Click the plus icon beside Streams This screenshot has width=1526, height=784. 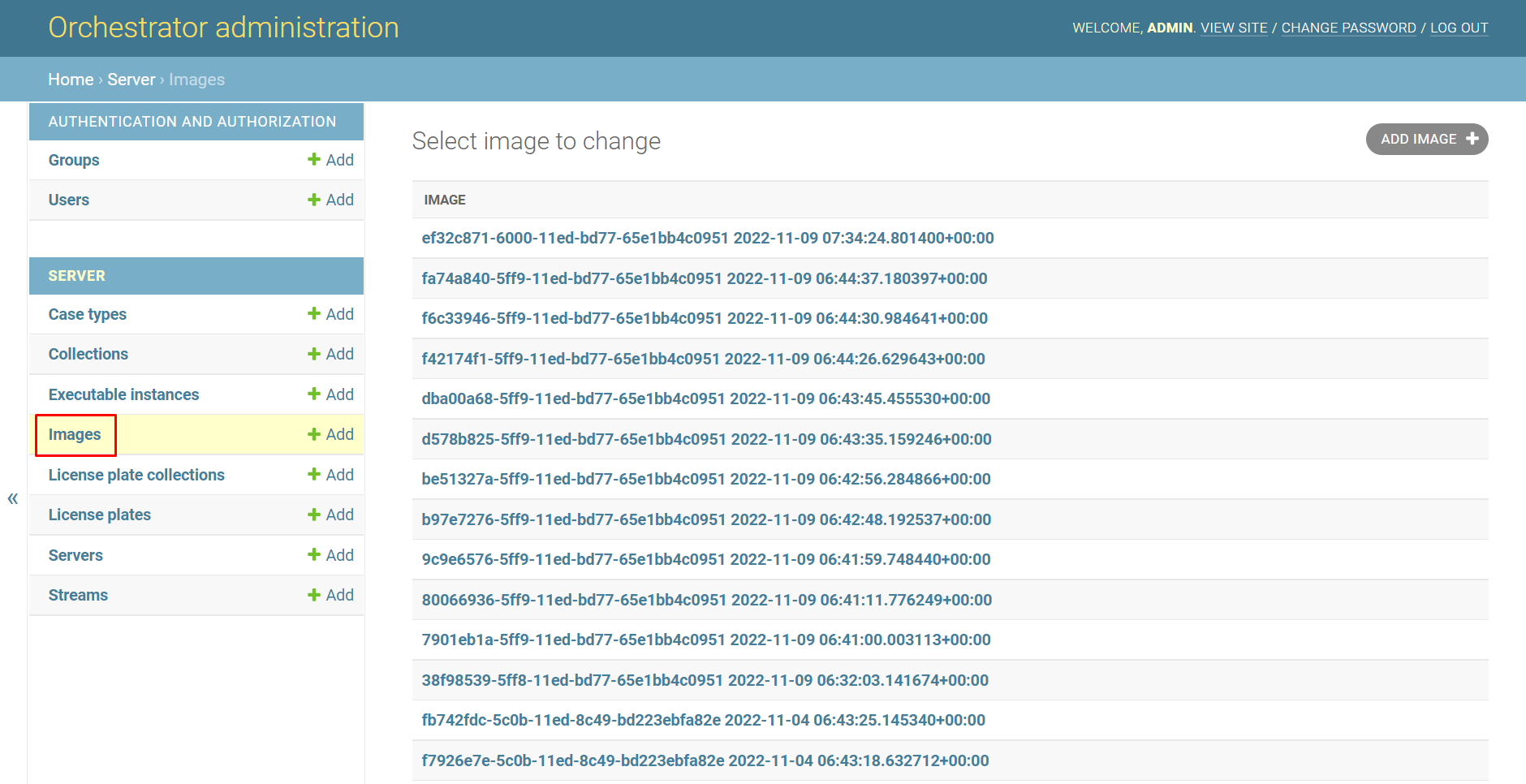pyautogui.click(x=314, y=595)
